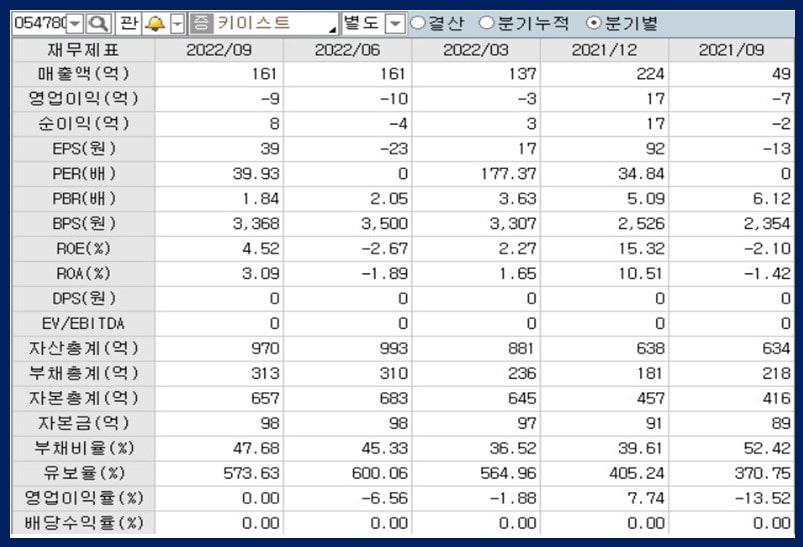
Task: Click the 7.74 operating margin value
Action: (646, 499)
